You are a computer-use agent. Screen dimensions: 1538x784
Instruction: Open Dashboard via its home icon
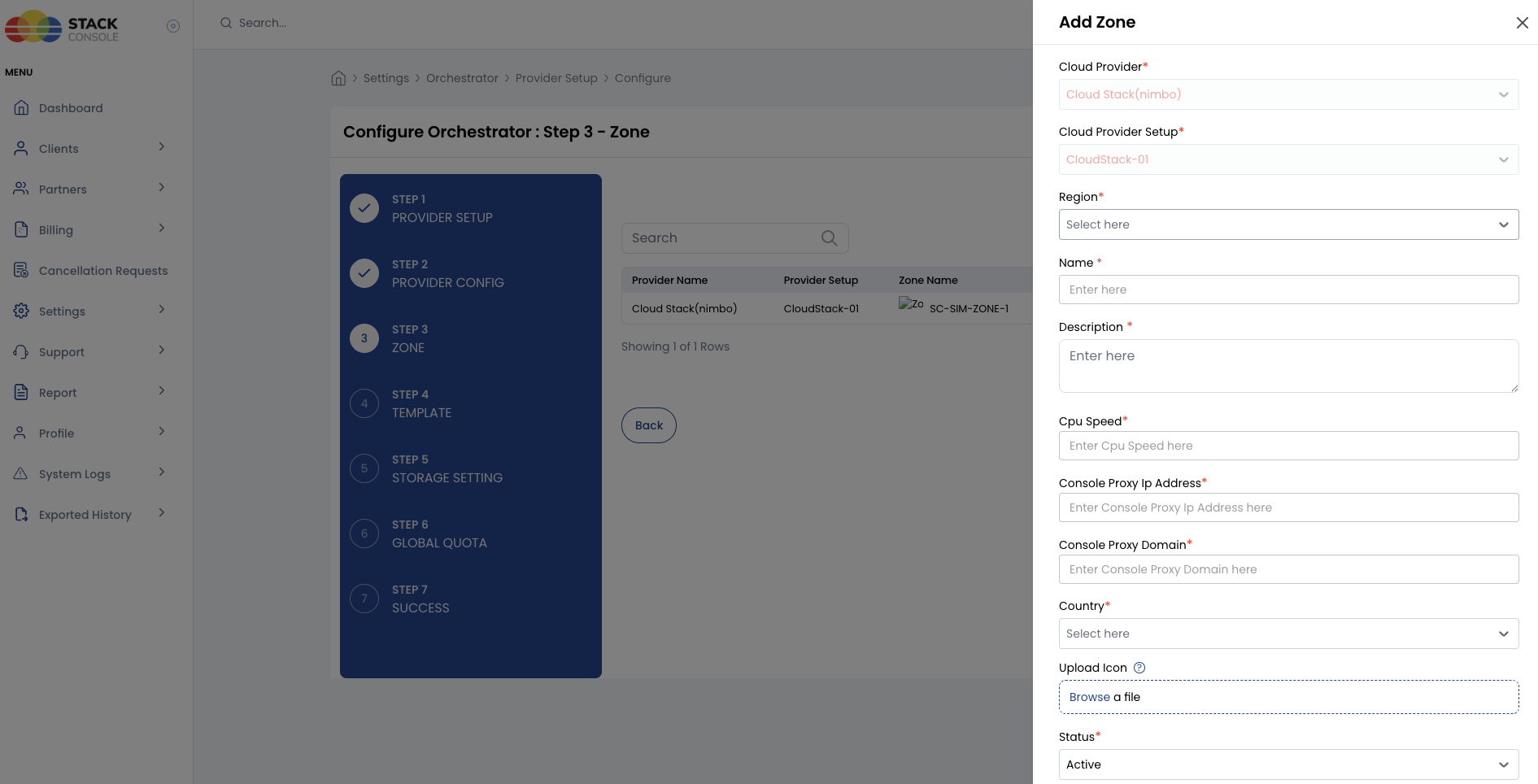pos(22,107)
